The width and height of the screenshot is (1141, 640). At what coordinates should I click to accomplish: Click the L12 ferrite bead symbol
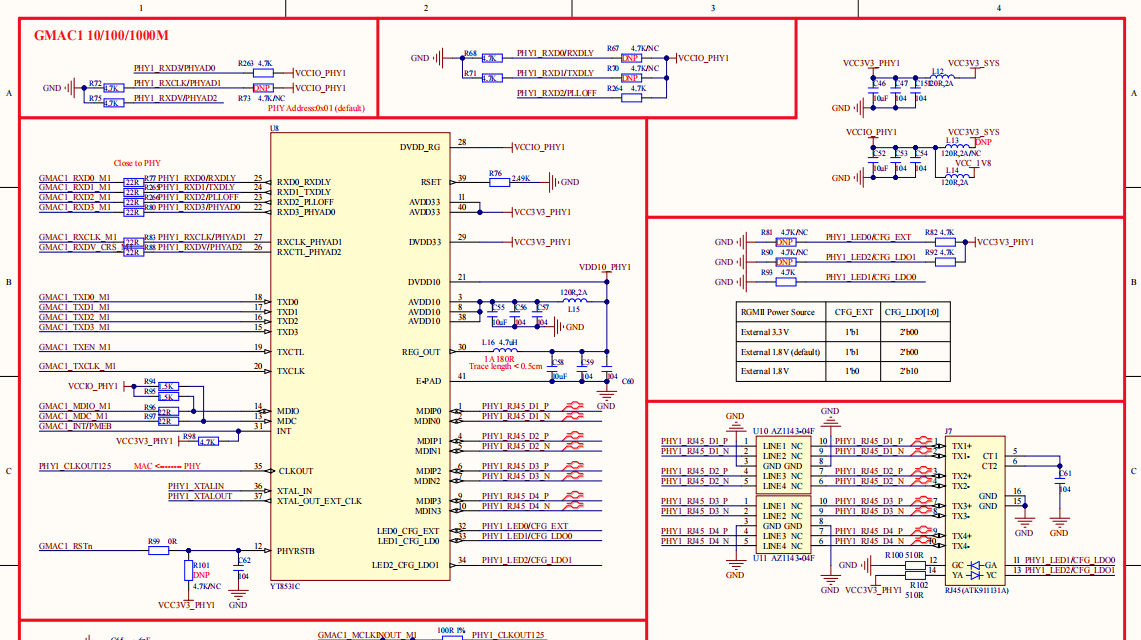click(x=941, y=76)
